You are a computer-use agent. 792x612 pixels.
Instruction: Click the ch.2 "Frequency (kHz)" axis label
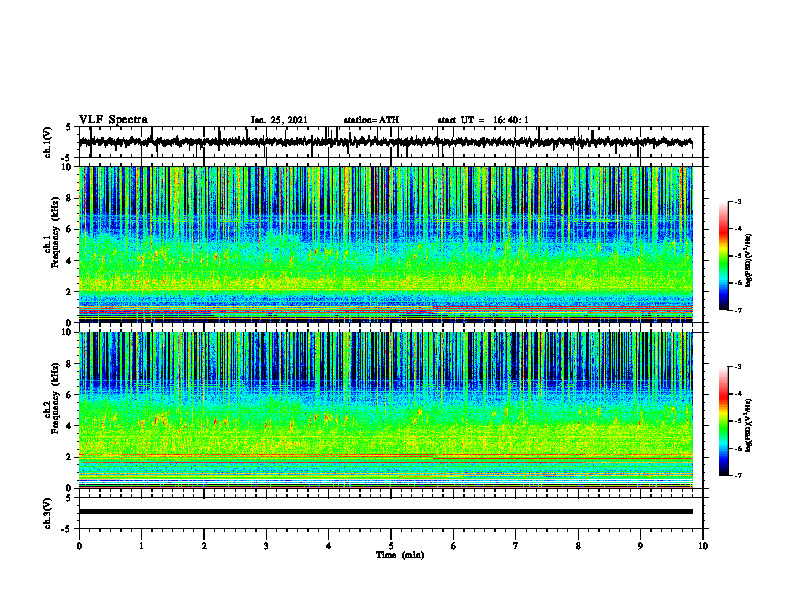coord(55,398)
